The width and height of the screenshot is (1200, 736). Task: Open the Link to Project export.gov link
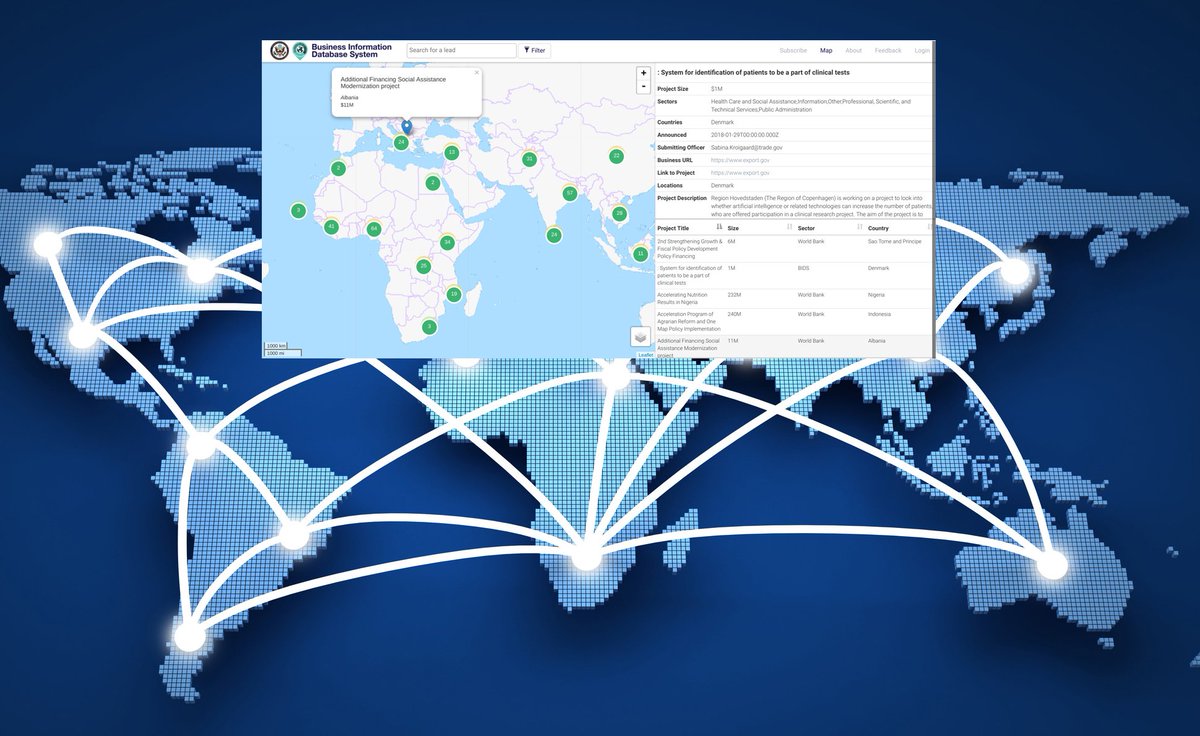click(x=740, y=173)
